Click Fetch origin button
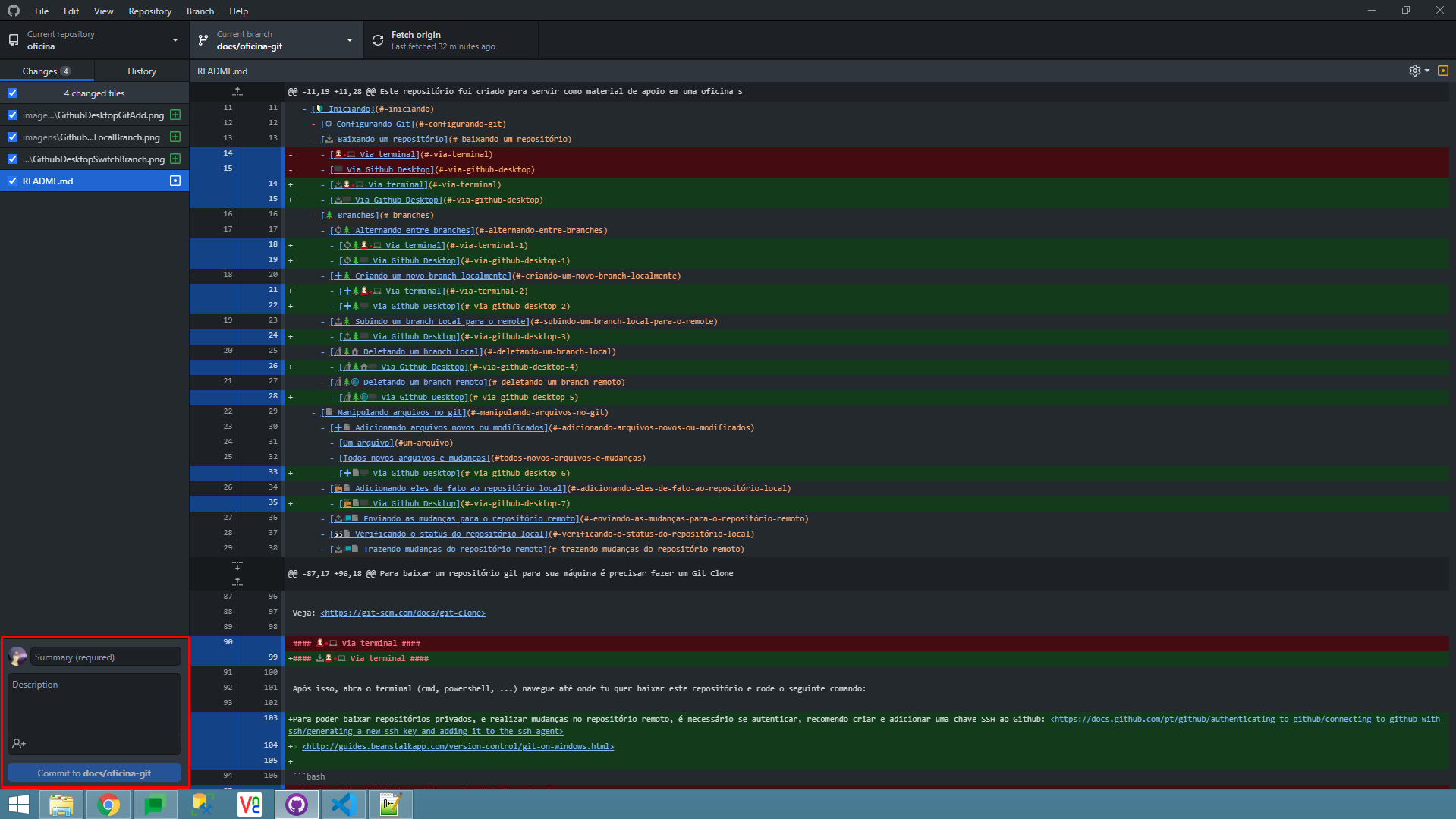Screen dimensions: 1456x819 tap(451, 40)
